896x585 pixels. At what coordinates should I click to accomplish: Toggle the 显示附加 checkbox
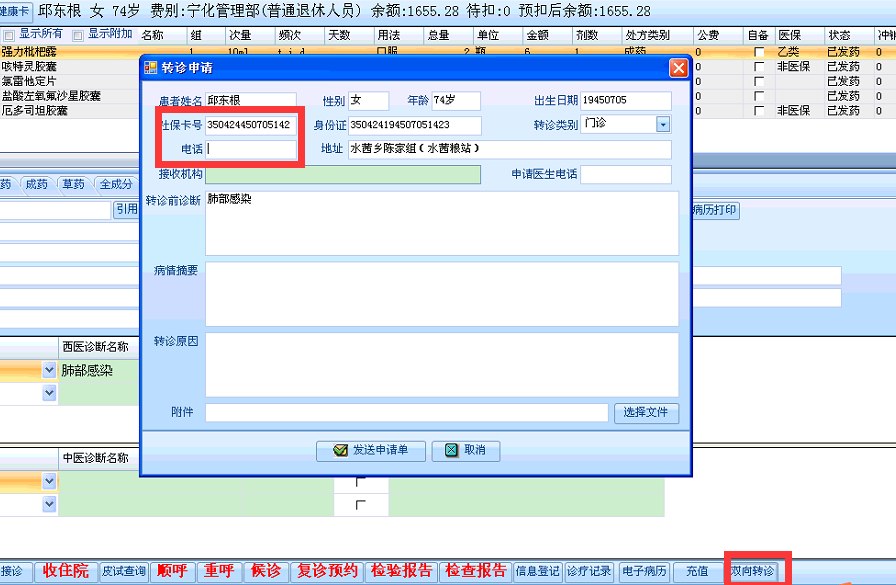point(78,35)
